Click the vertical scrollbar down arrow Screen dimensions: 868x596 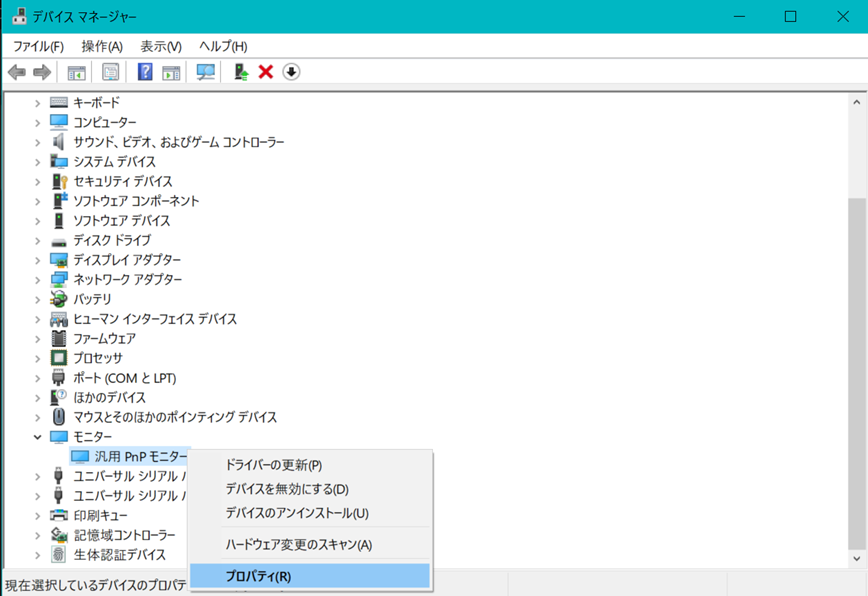[x=858, y=561]
